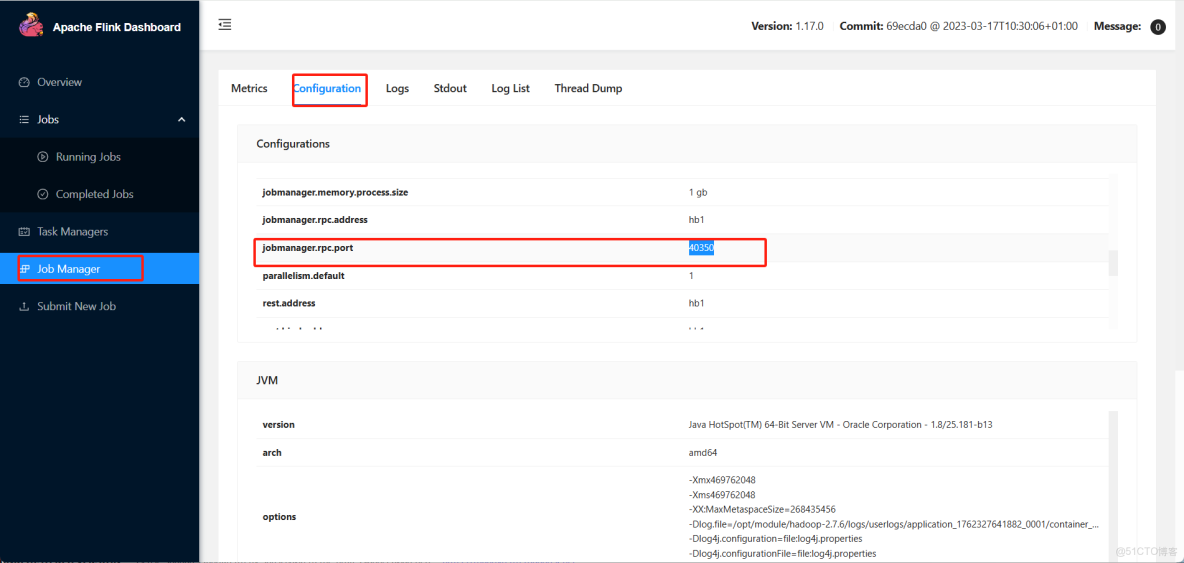This screenshot has width=1184, height=563.
Task: Open the Thread Dump tab
Action: [588, 89]
